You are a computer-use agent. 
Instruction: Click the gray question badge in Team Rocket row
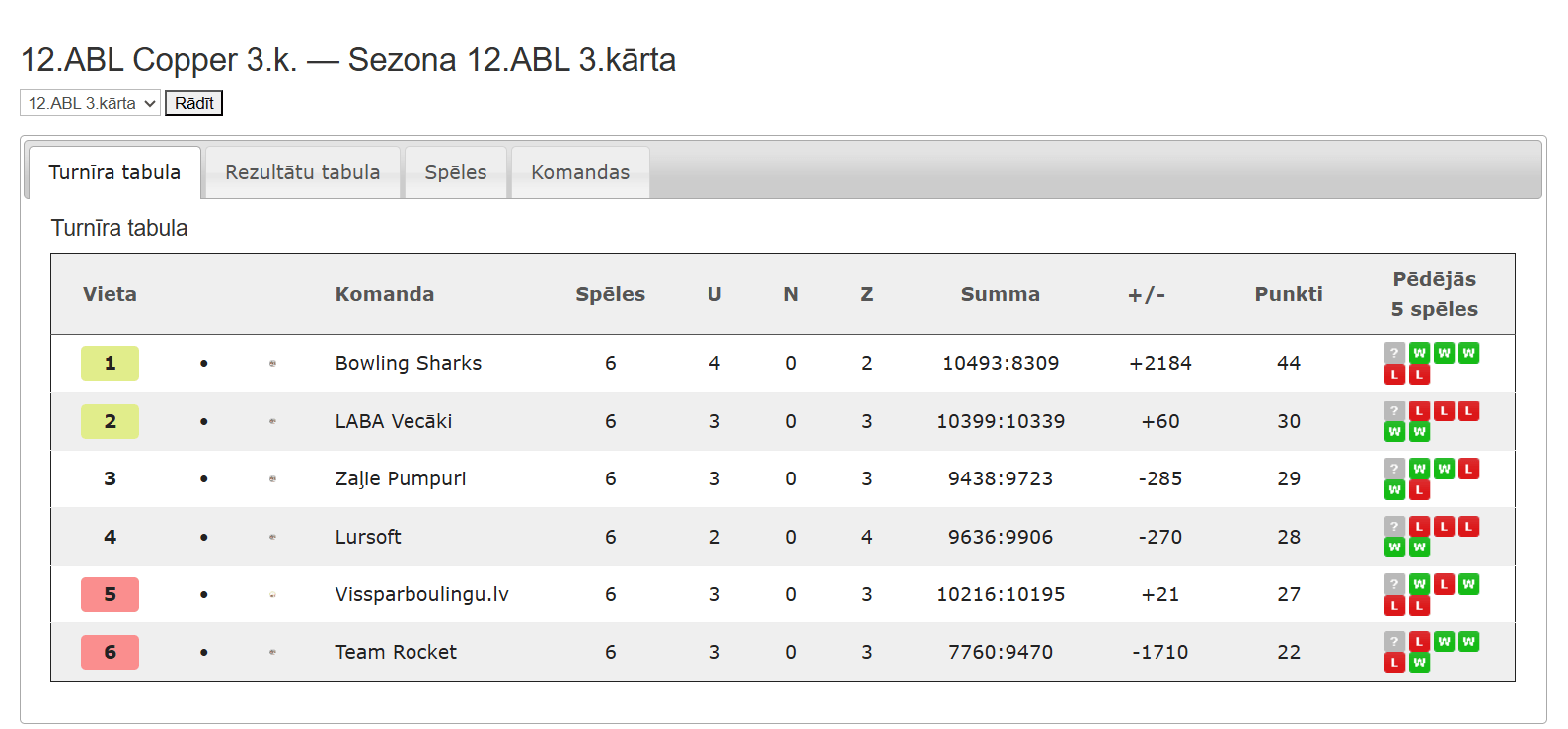point(1394,641)
